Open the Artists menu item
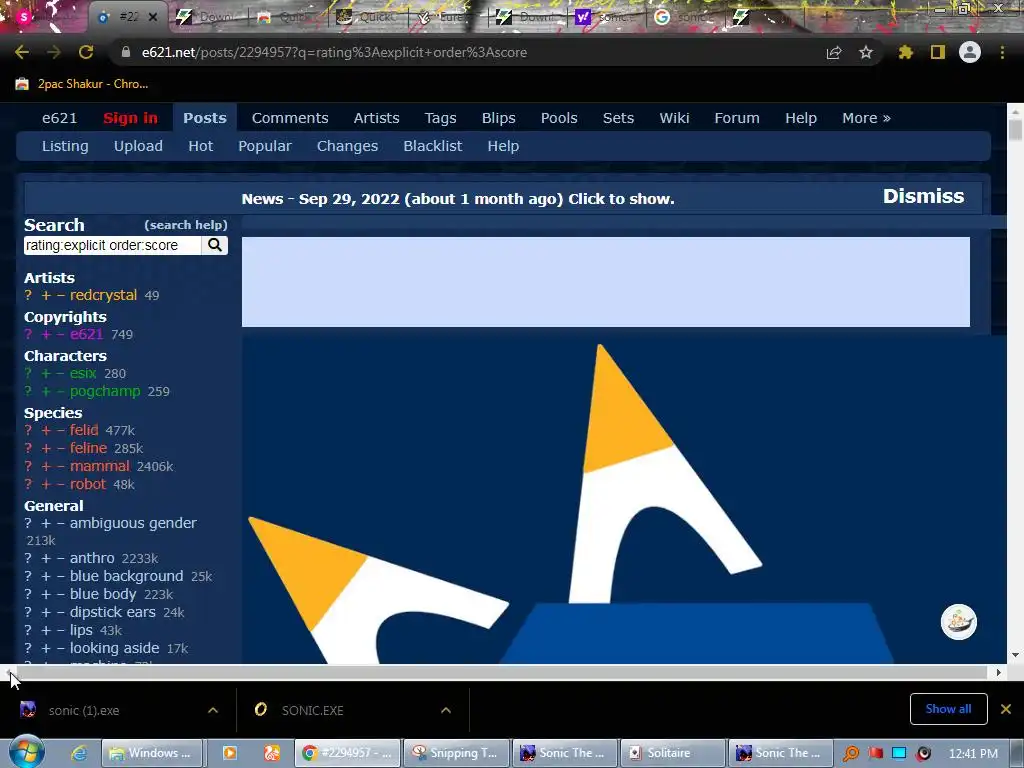 [376, 118]
